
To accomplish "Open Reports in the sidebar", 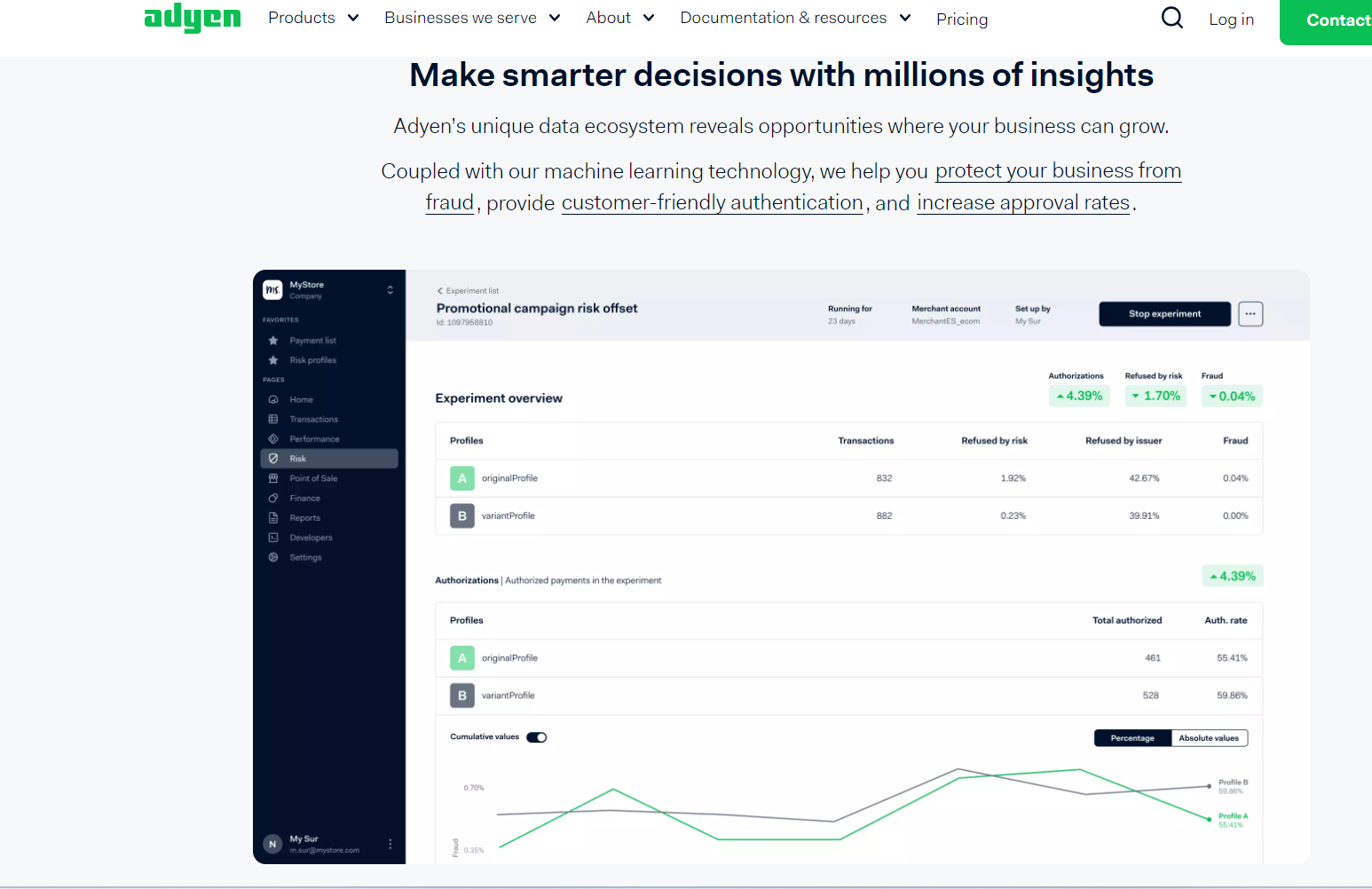I will pos(304,518).
